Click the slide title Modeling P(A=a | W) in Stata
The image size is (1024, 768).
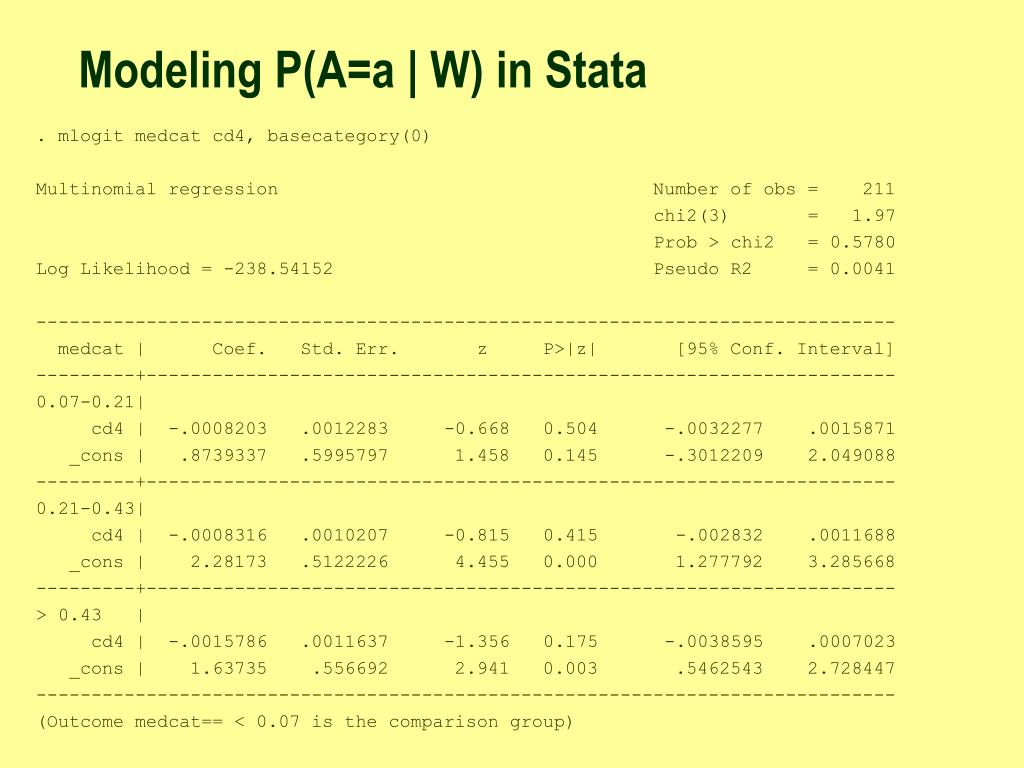362,71
